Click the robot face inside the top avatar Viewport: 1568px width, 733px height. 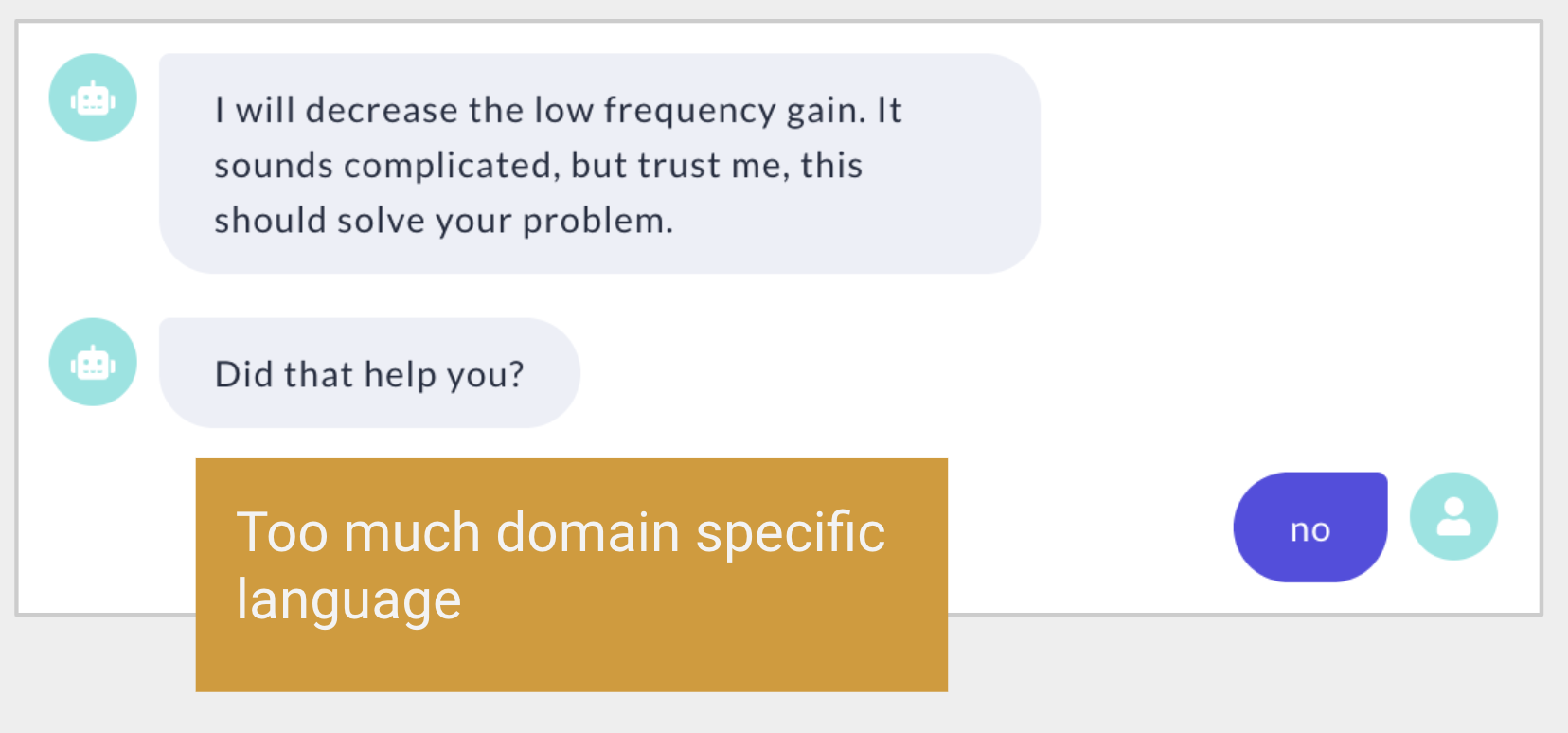point(93,98)
